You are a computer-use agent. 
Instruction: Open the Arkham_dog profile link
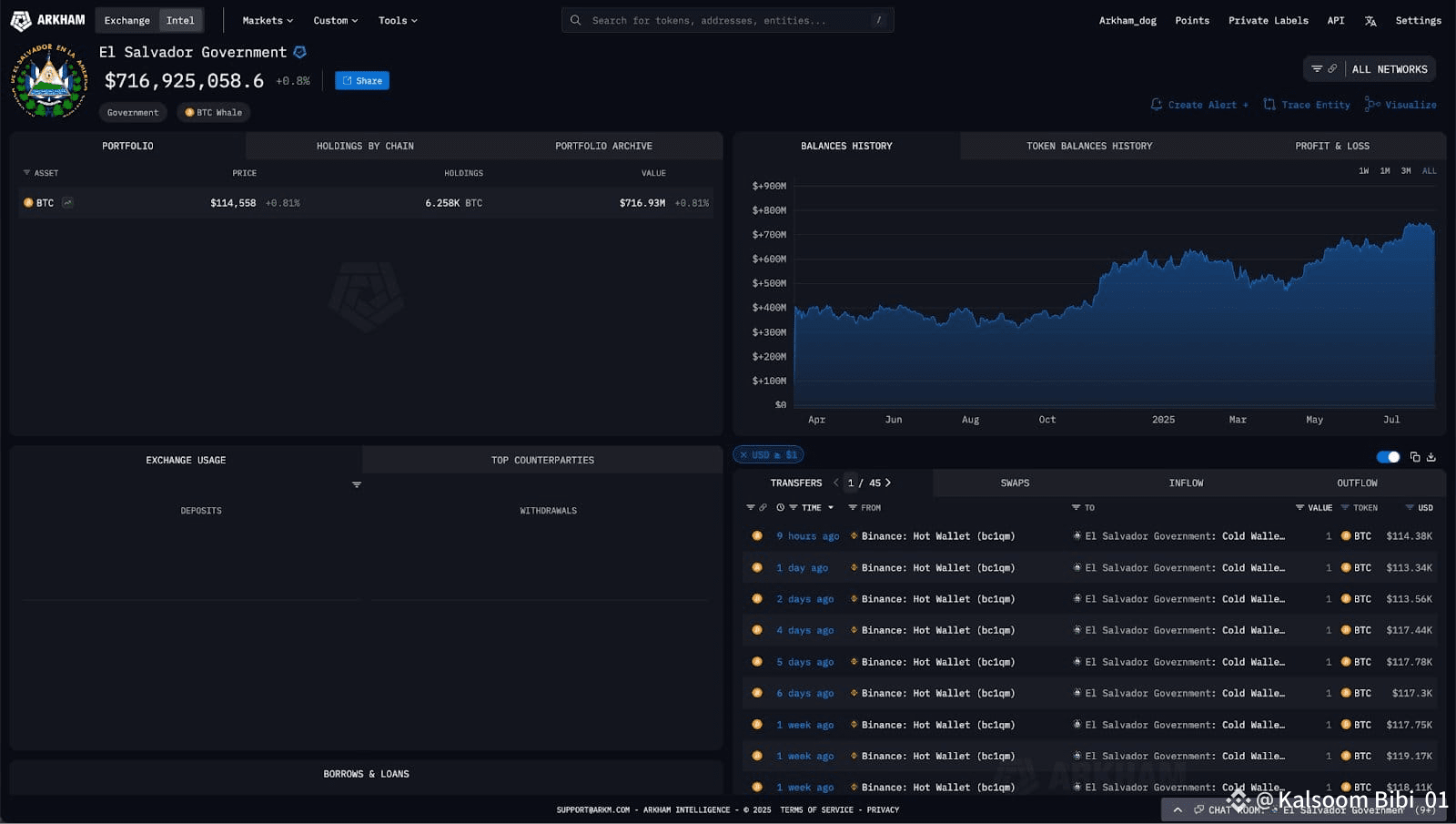(1127, 20)
